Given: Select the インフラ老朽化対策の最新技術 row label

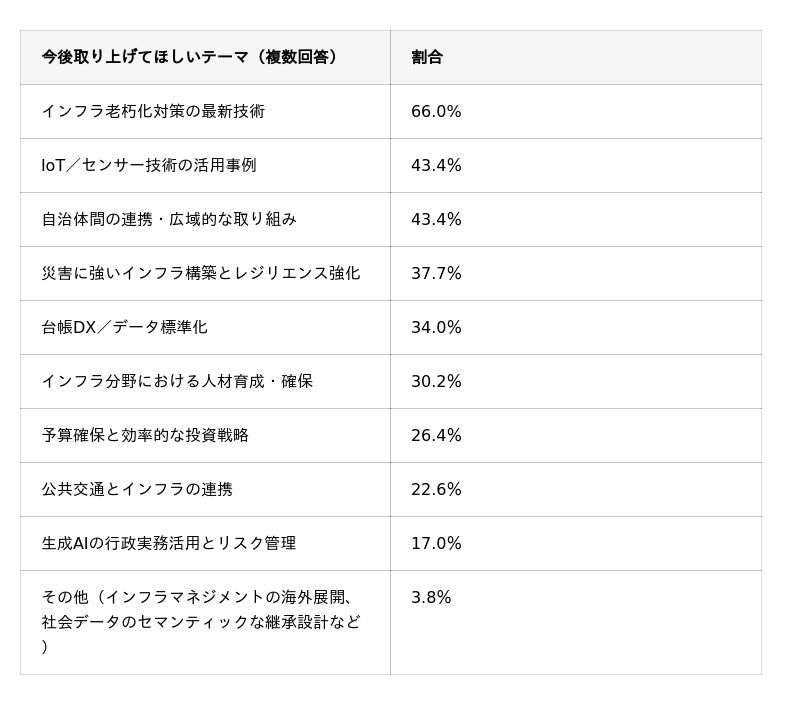Looking at the screenshot, I should [153, 111].
